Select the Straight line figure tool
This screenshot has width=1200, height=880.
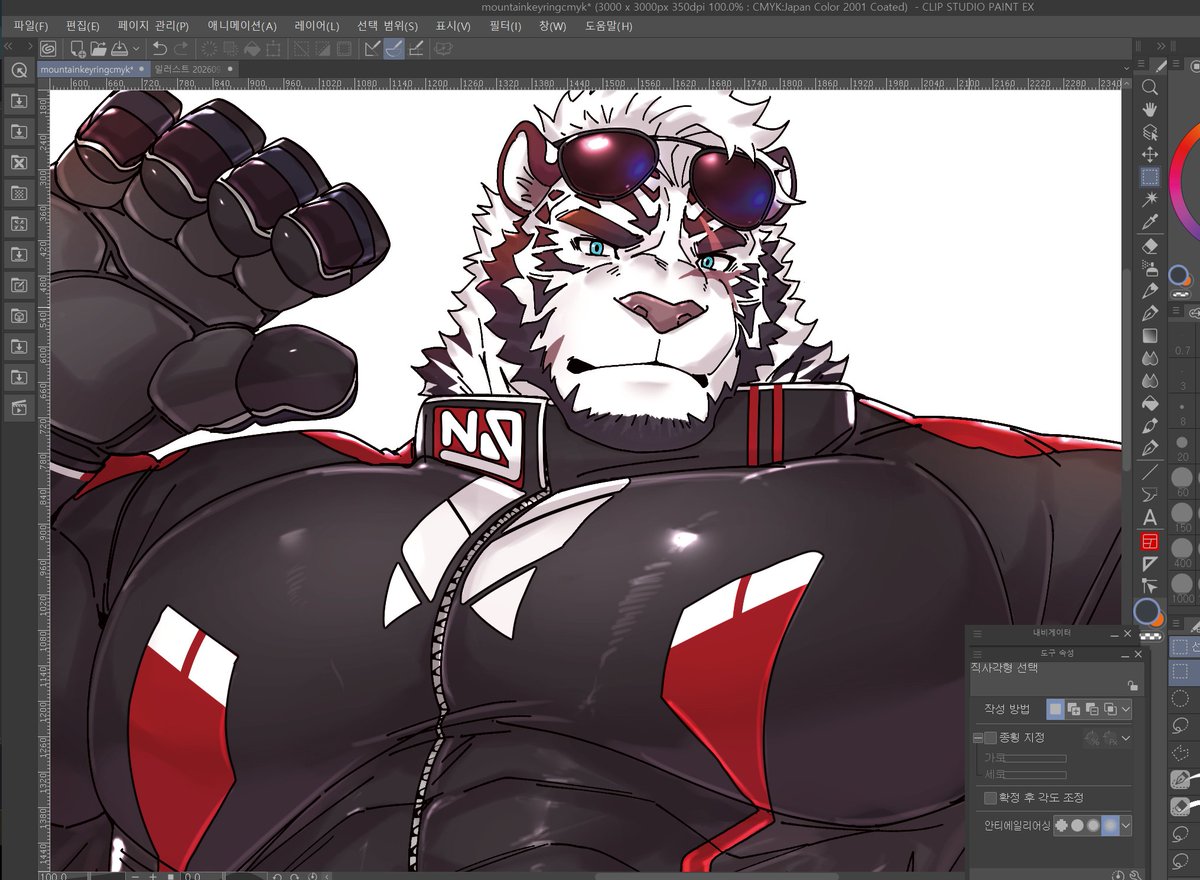[1150, 471]
